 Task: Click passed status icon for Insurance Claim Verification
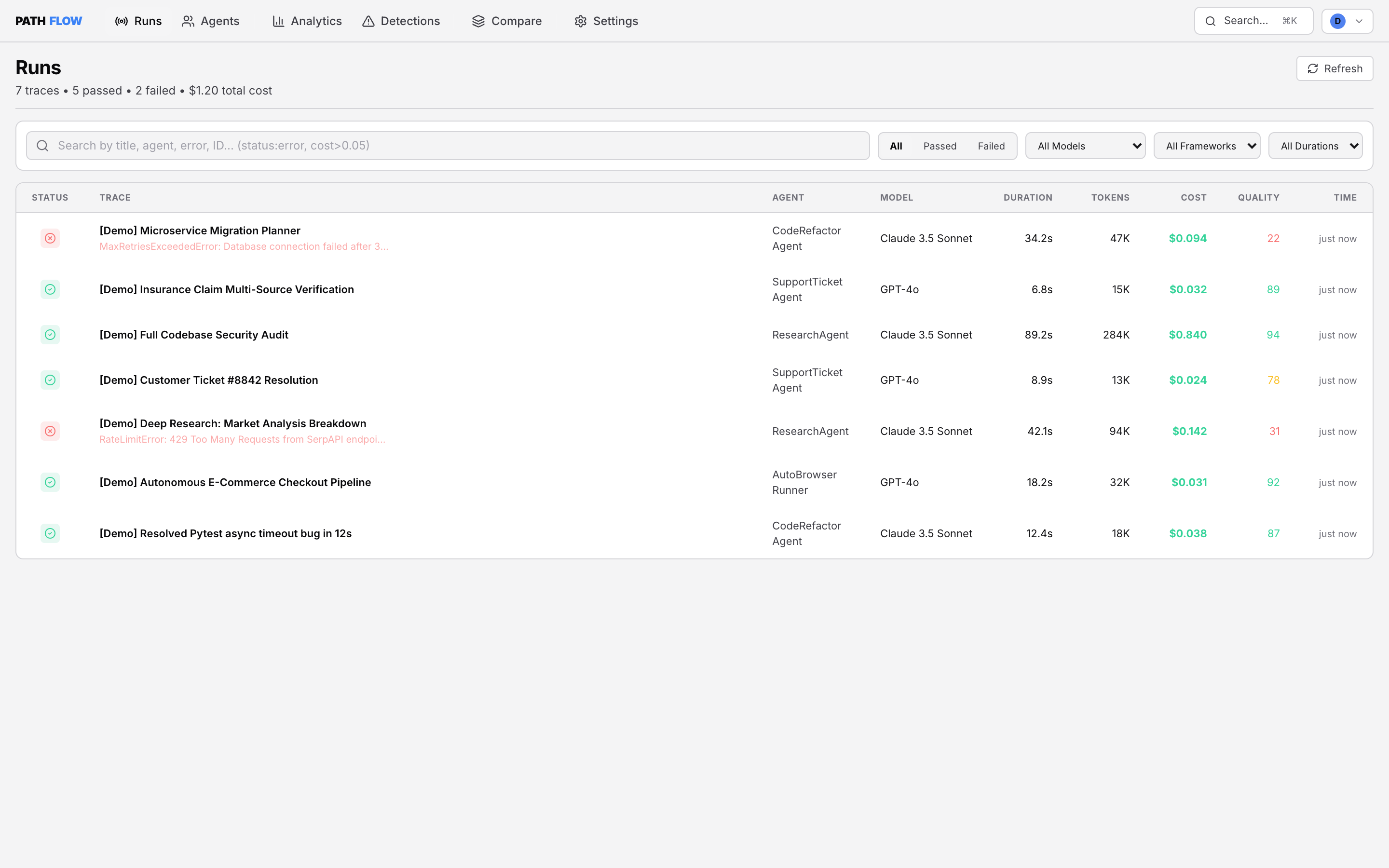(x=50, y=289)
